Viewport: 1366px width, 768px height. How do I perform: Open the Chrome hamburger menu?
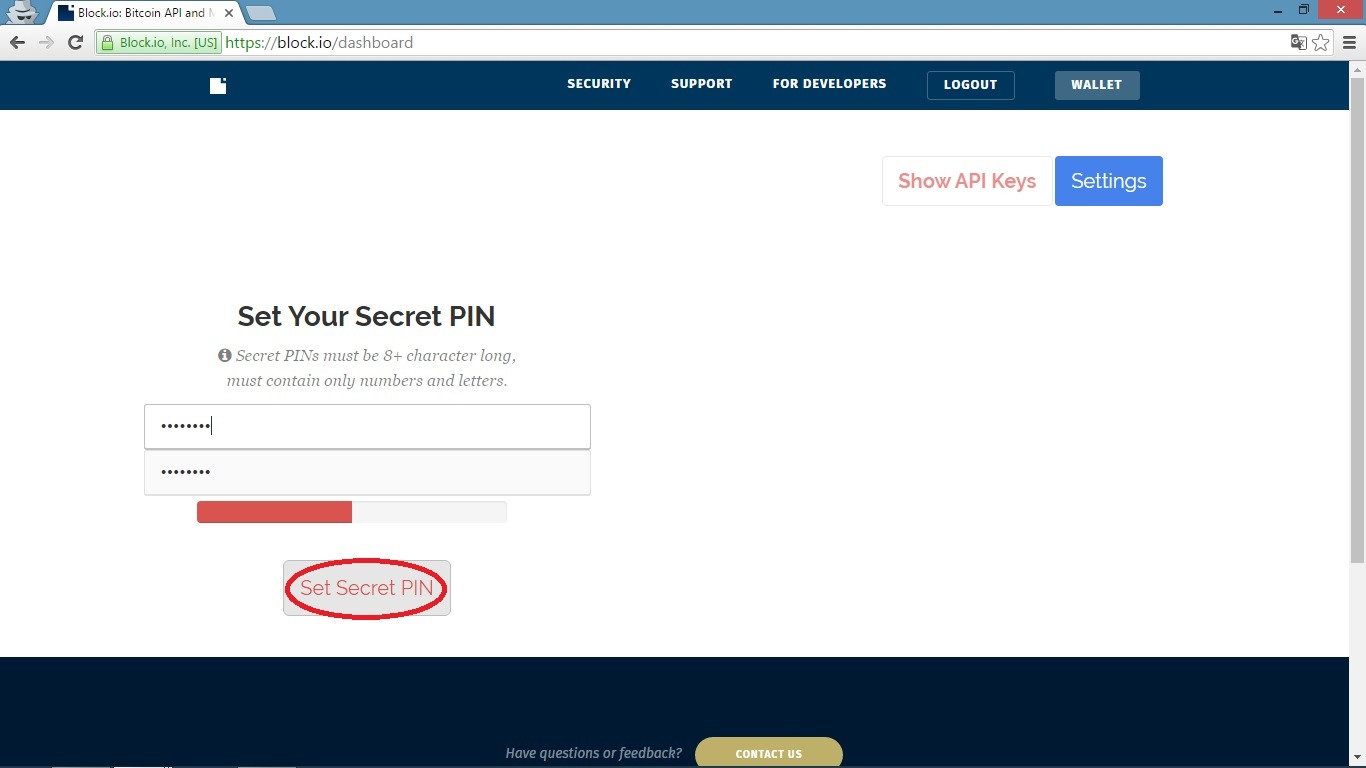pyautogui.click(x=1349, y=42)
